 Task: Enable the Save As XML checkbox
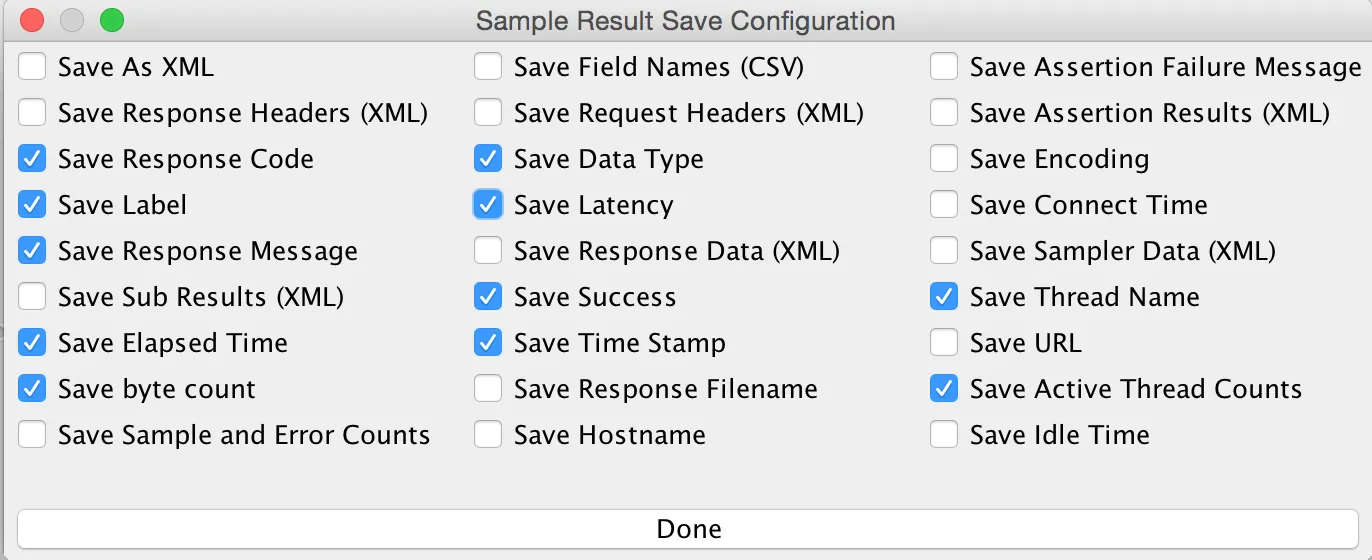pyautogui.click(x=32, y=67)
